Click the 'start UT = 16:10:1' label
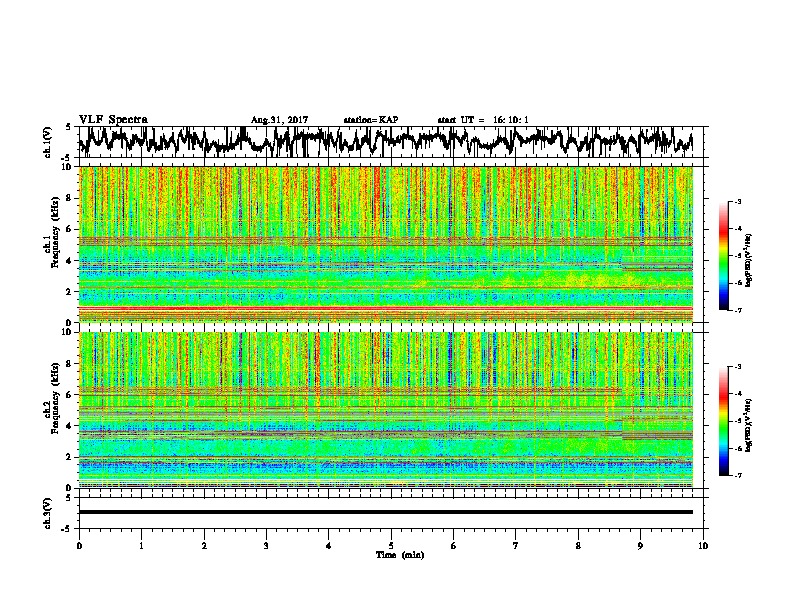The height and width of the screenshot is (612, 792). click(x=483, y=120)
